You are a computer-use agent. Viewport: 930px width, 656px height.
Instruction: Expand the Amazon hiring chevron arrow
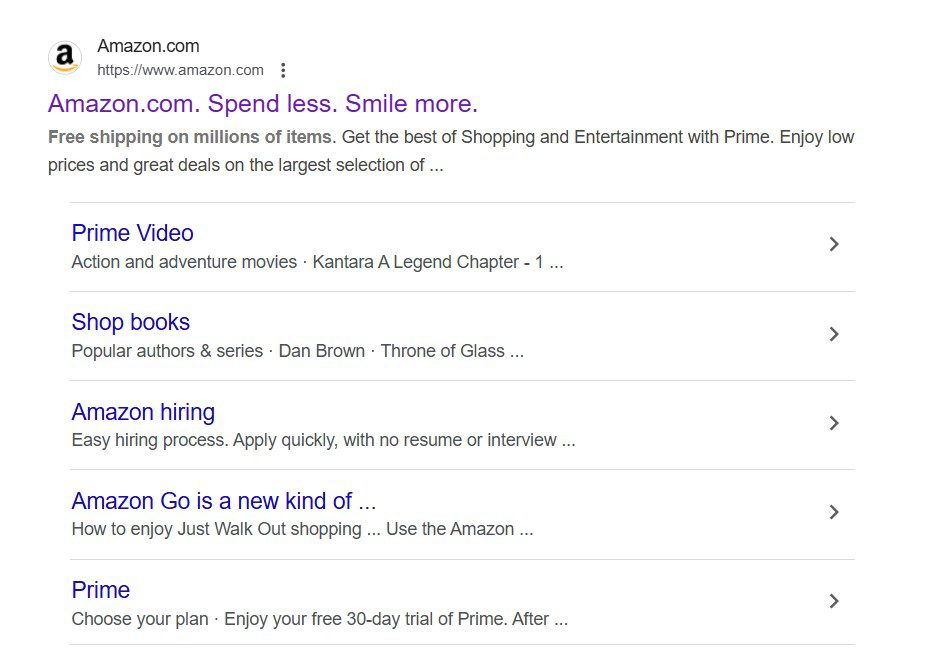coord(834,423)
